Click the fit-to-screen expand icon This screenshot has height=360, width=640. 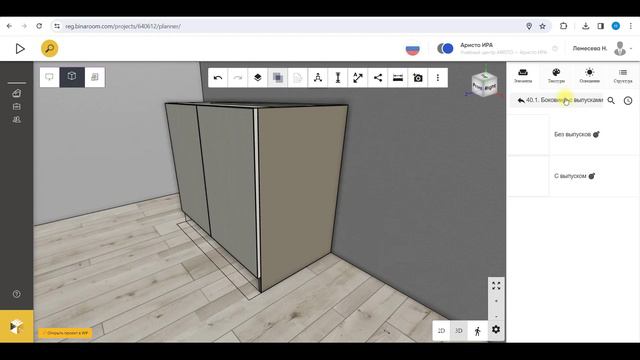[x=496, y=286]
